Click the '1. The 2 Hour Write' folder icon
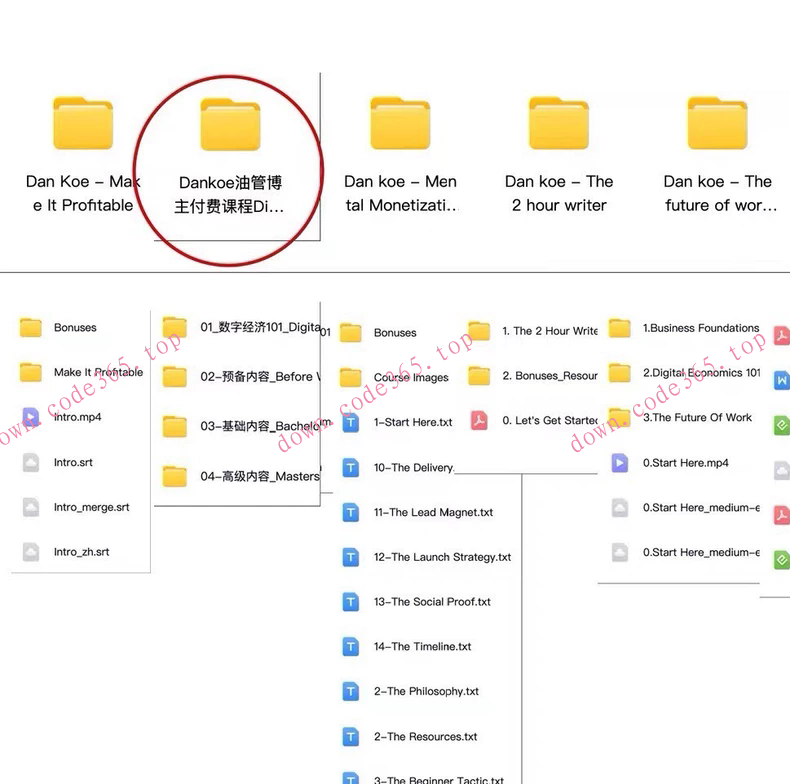Image resolution: width=790 pixels, height=784 pixels. point(479,331)
